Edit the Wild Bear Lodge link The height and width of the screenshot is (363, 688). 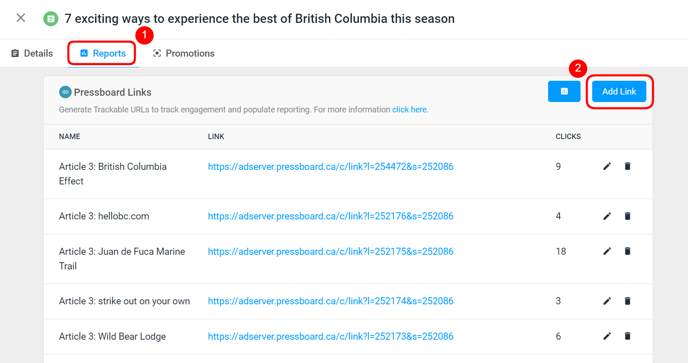(x=607, y=336)
